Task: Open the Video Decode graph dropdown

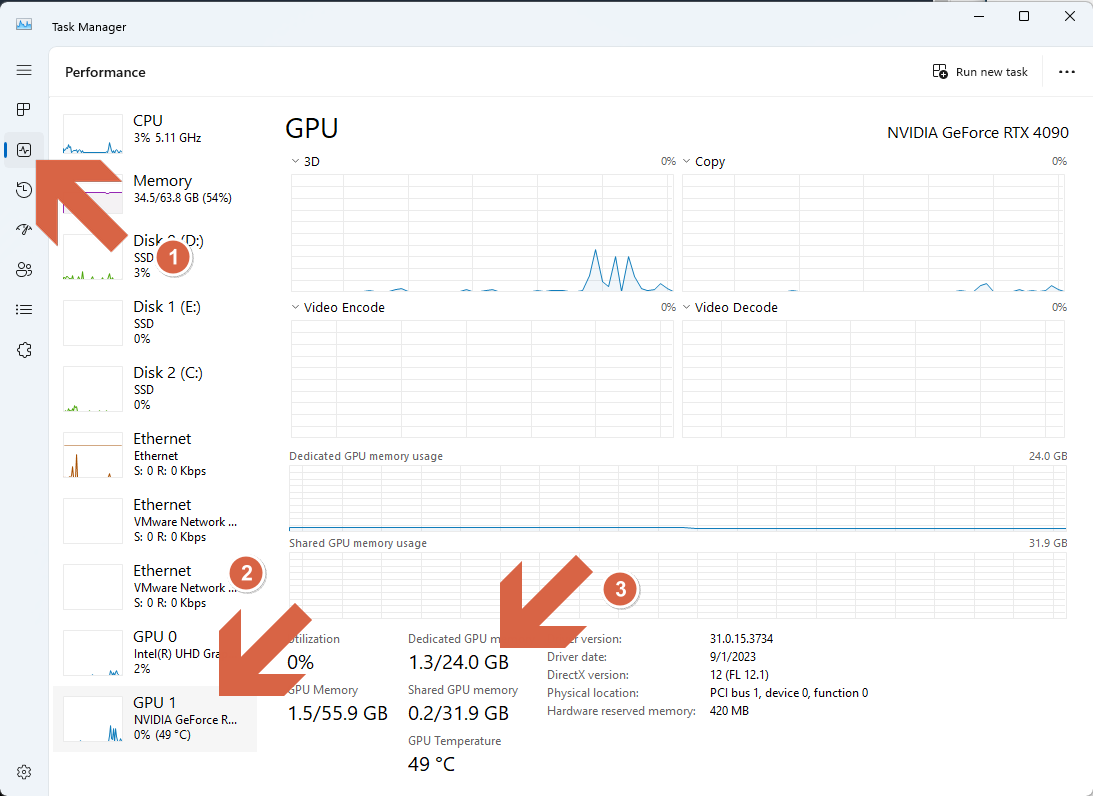Action: 730,307
